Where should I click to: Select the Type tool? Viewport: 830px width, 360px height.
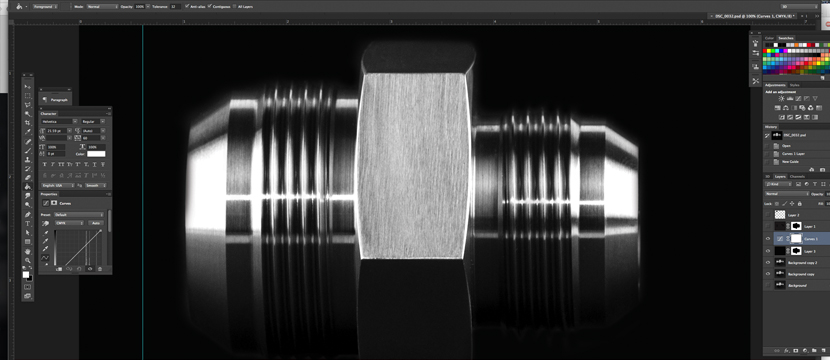(x=28, y=224)
